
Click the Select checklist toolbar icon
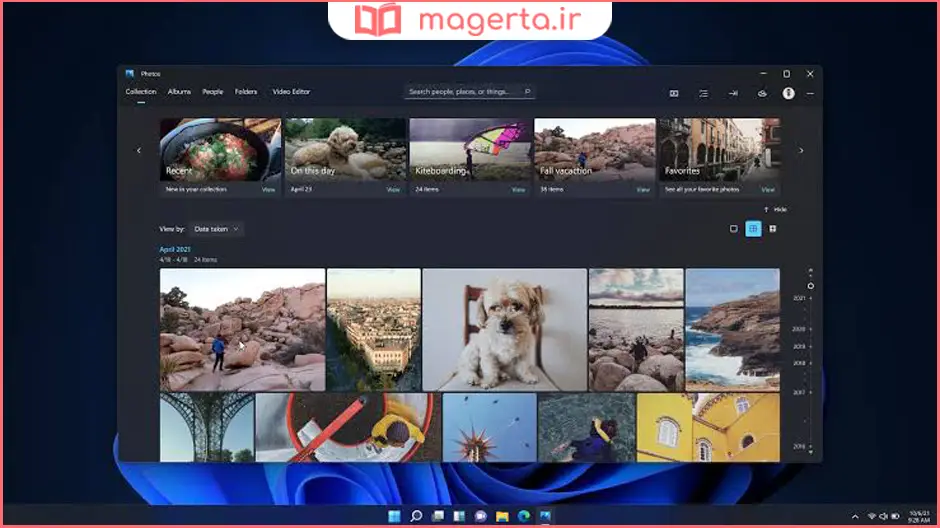click(703, 93)
